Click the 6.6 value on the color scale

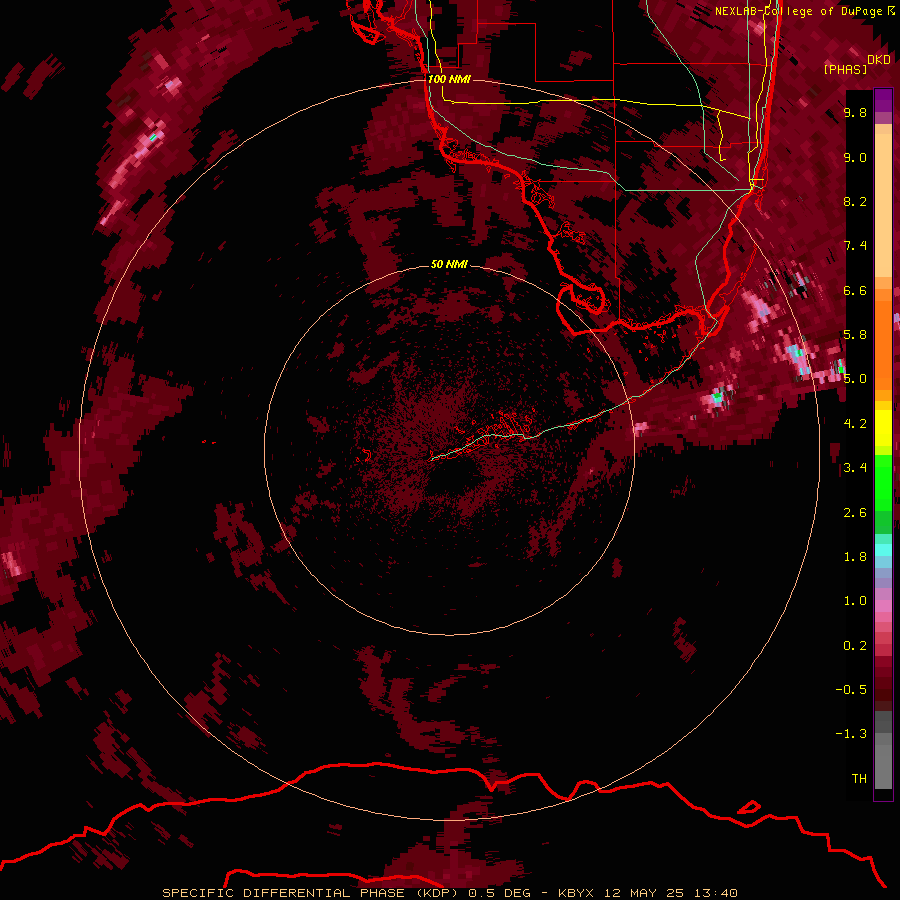click(855, 290)
